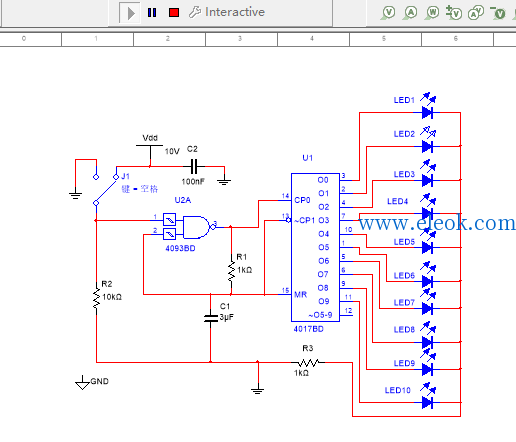Click the 100nF value label

click(x=193, y=182)
